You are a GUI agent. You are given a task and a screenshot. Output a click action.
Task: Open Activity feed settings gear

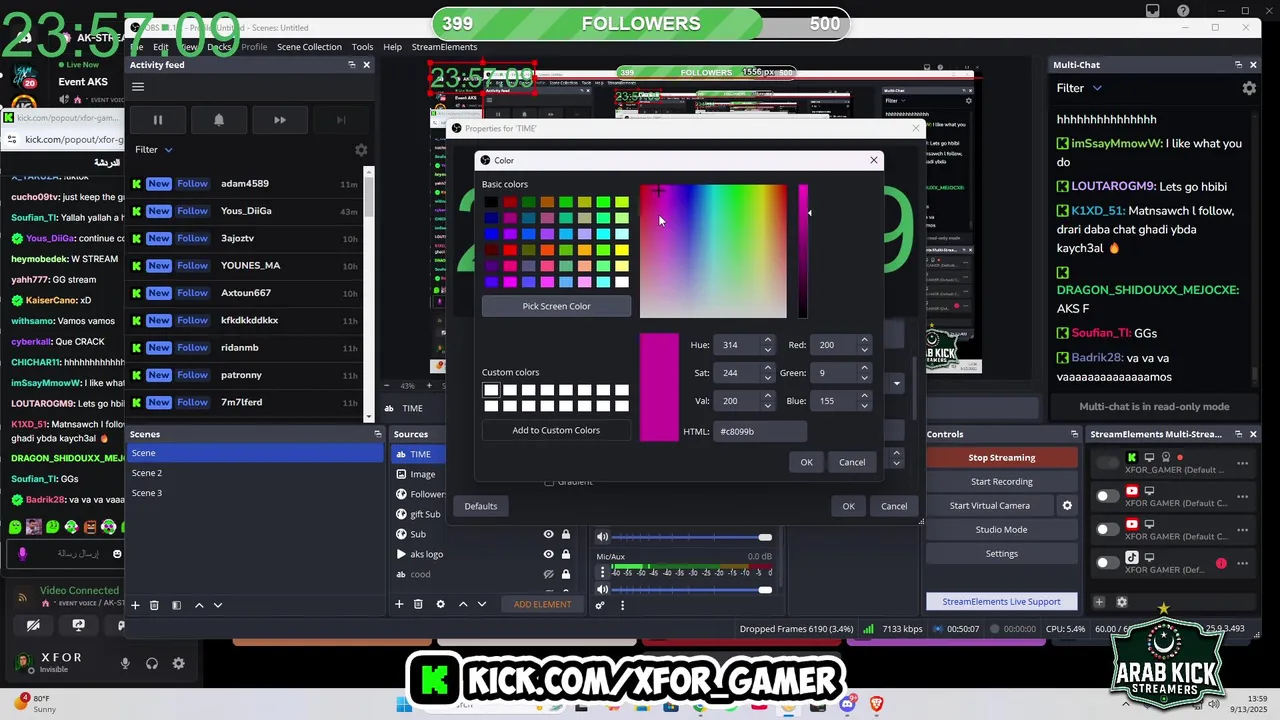pyautogui.click(x=361, y=150)
